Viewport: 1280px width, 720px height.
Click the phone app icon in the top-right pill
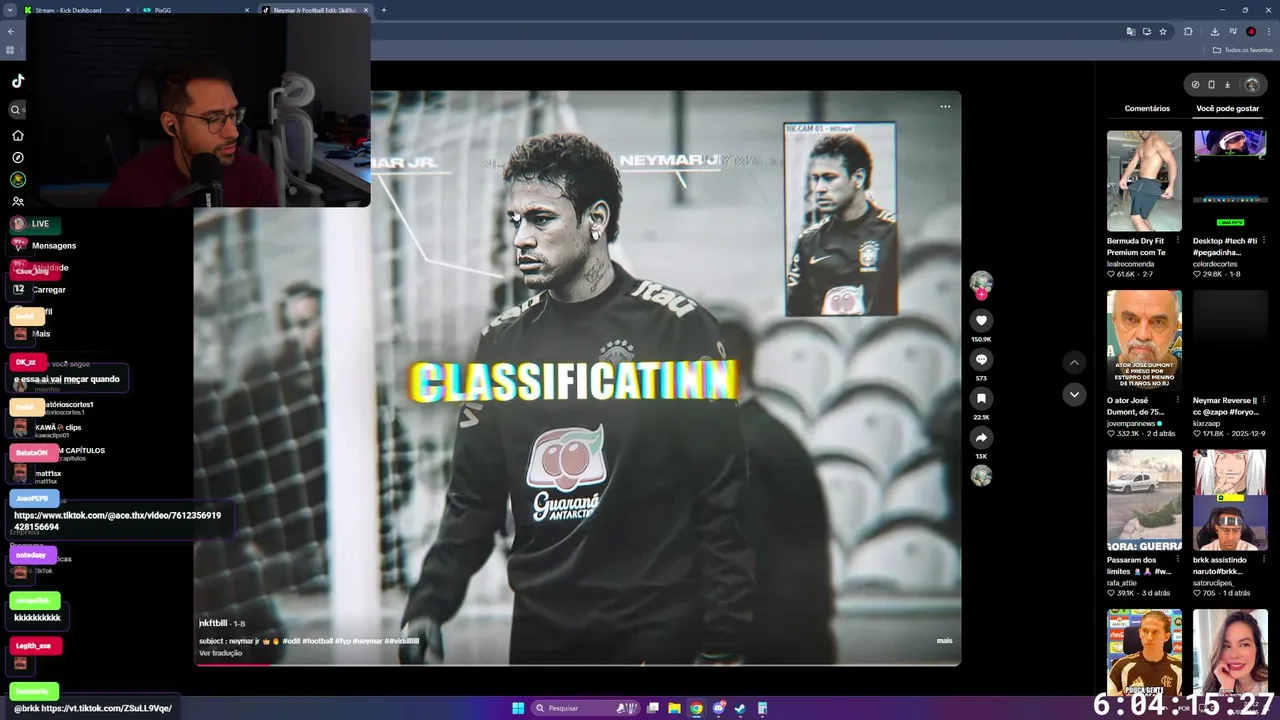click(x=1211, y=85)
